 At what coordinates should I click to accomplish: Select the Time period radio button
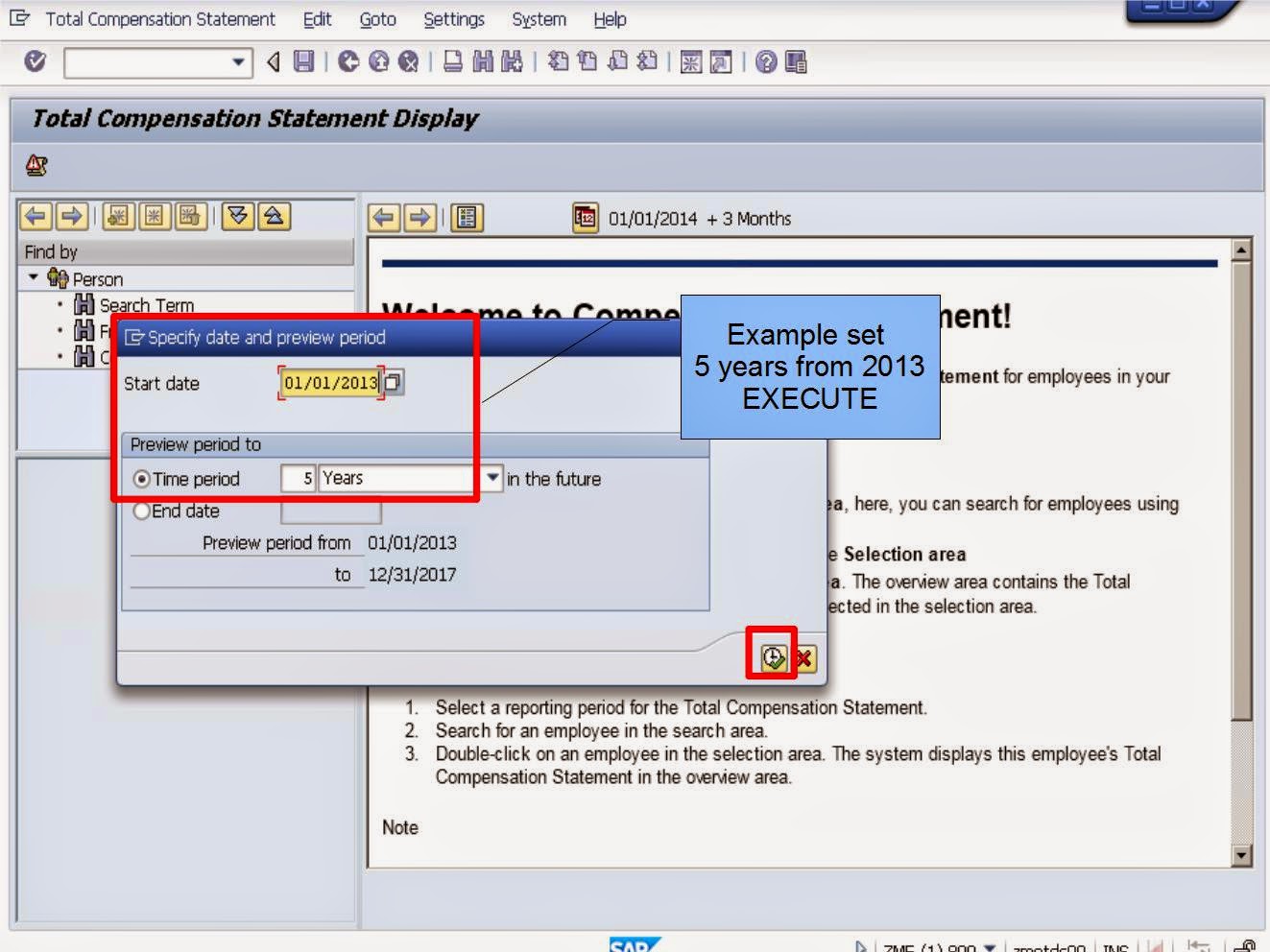(x=142, y=479)
